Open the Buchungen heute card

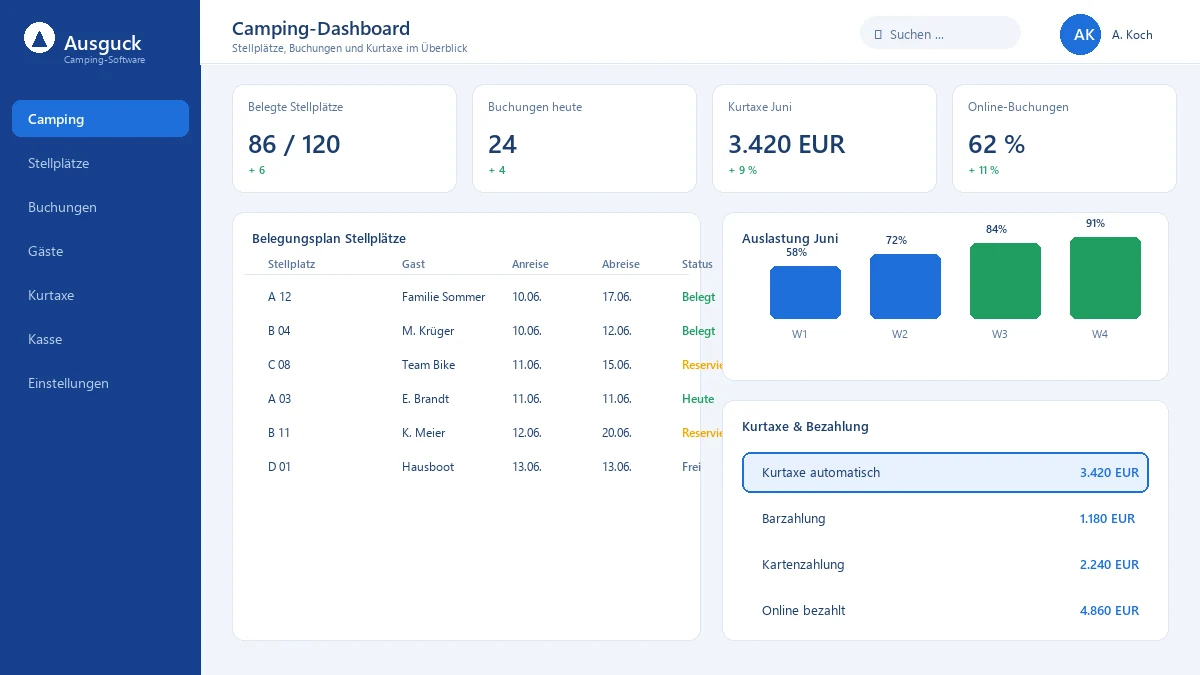click(584, 138)
